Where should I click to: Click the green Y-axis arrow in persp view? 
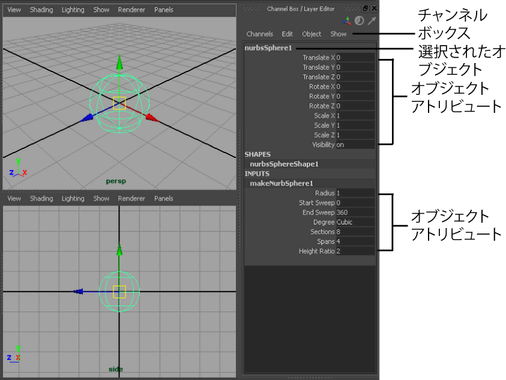click(x=119, y=63)
